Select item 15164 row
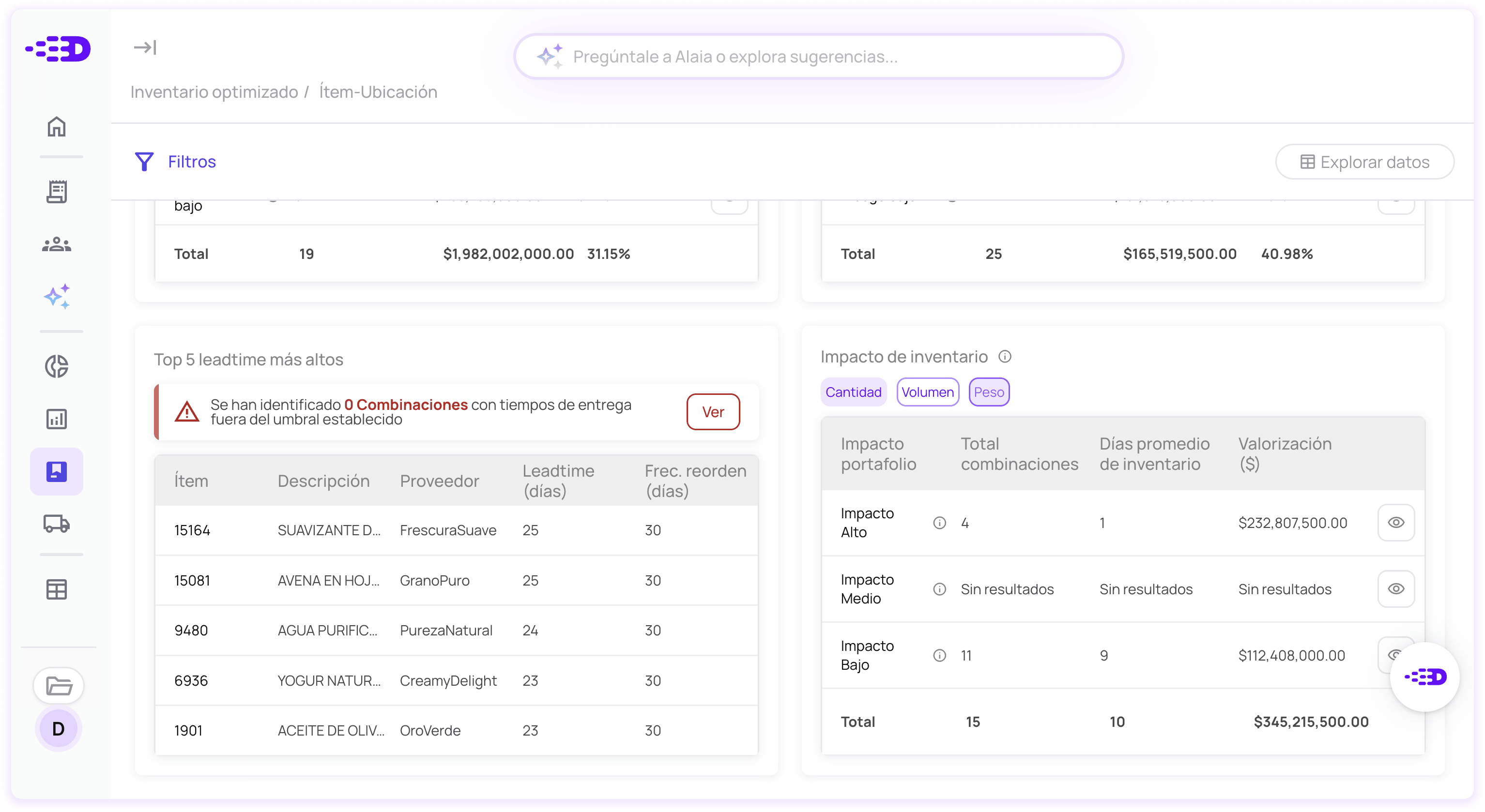1485x812 pixels. [456, 531]
